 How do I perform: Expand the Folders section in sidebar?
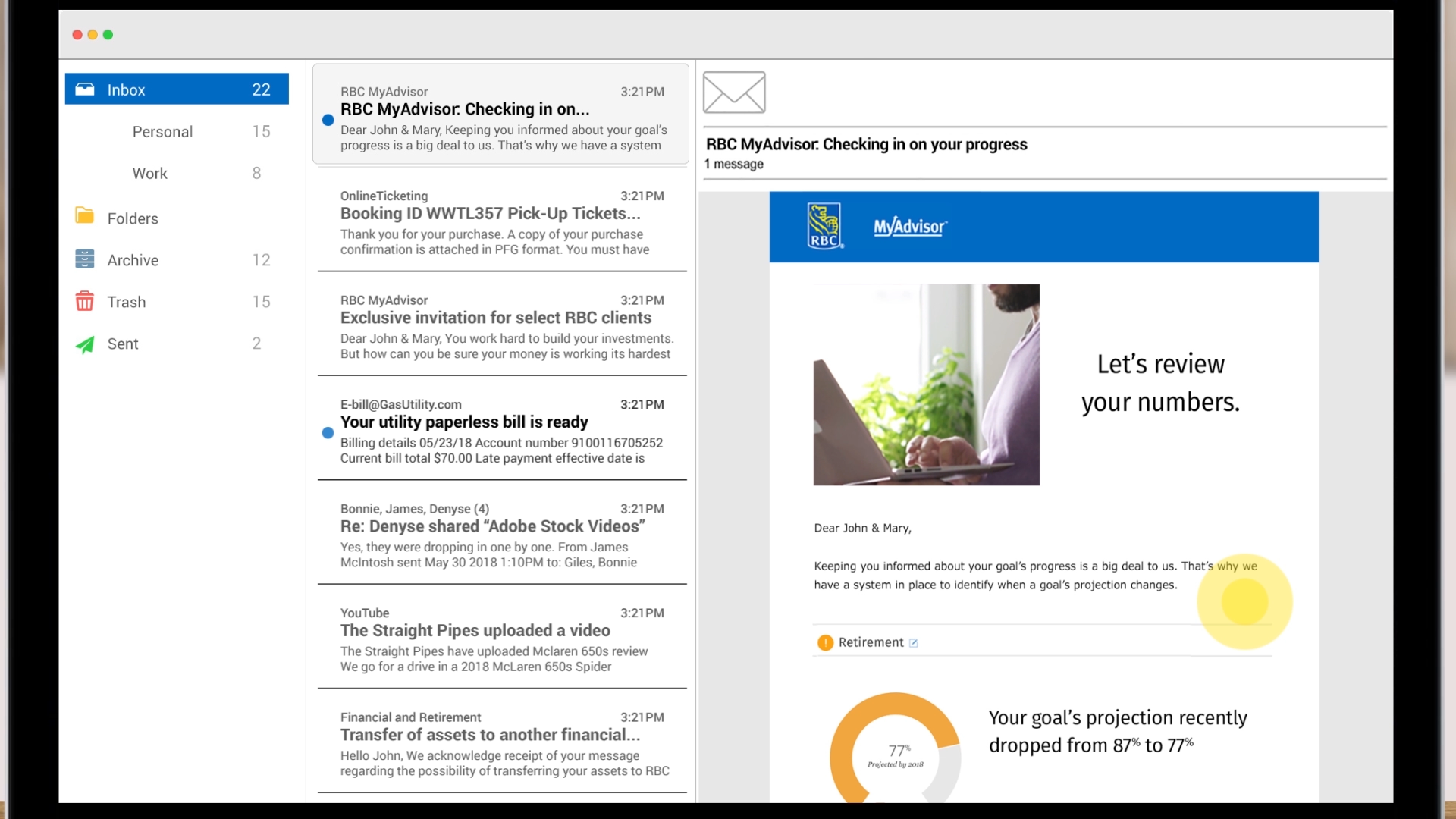coord(133,218)
